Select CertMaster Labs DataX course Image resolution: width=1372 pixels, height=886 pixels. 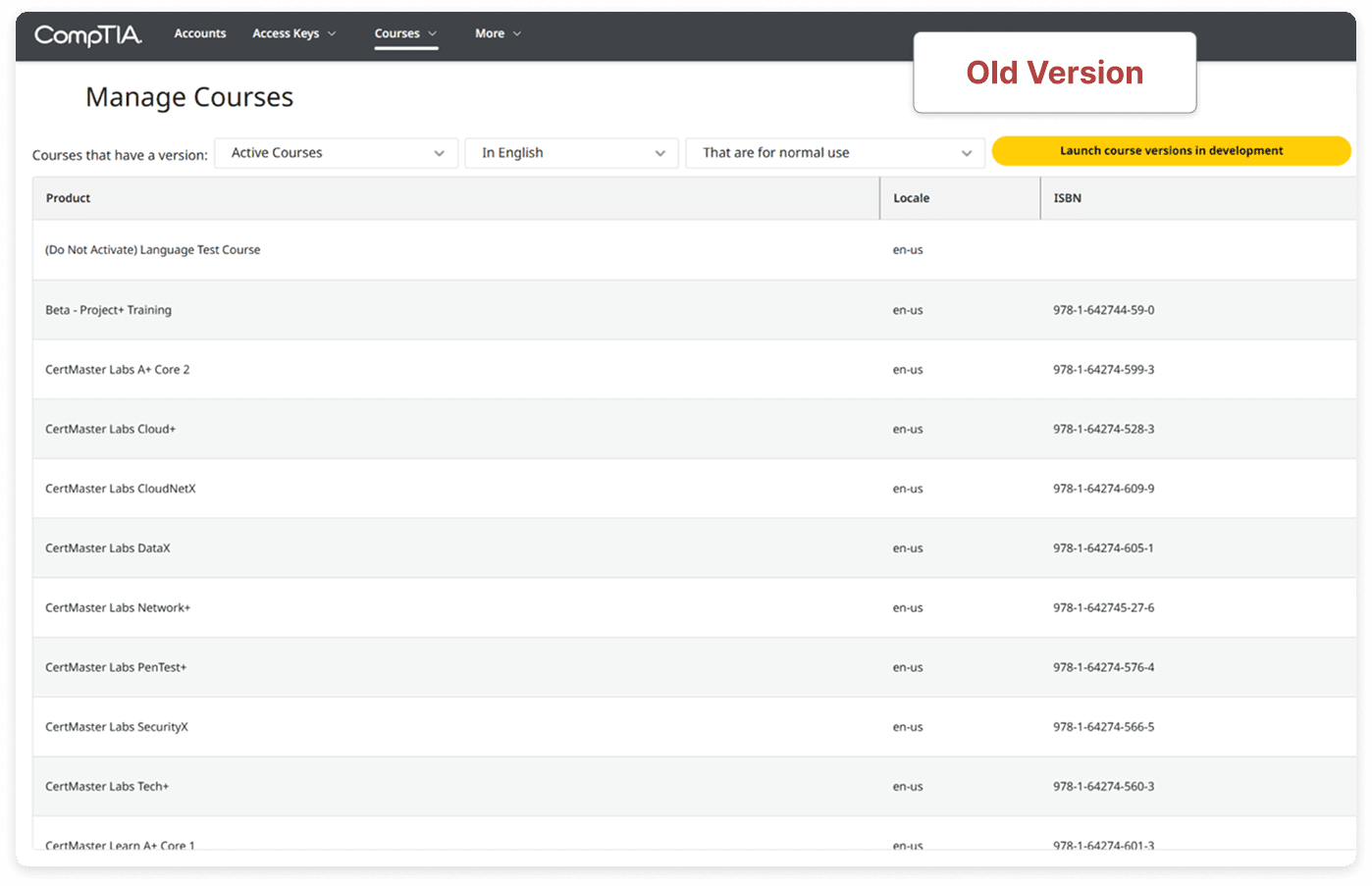pyautogui.click(x=107, y=548)
